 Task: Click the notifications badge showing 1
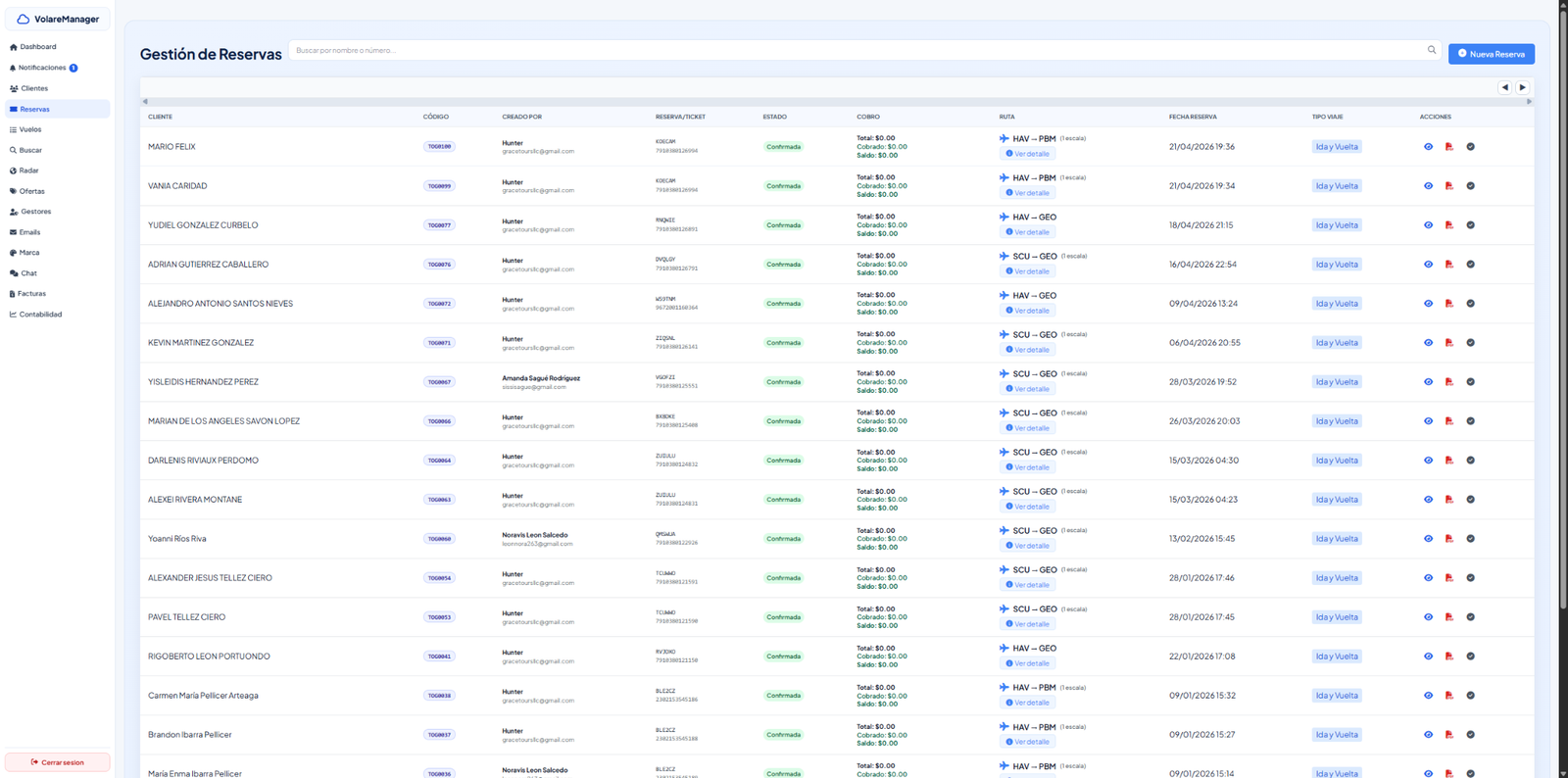pyautogui.click(x=73, y=68)
